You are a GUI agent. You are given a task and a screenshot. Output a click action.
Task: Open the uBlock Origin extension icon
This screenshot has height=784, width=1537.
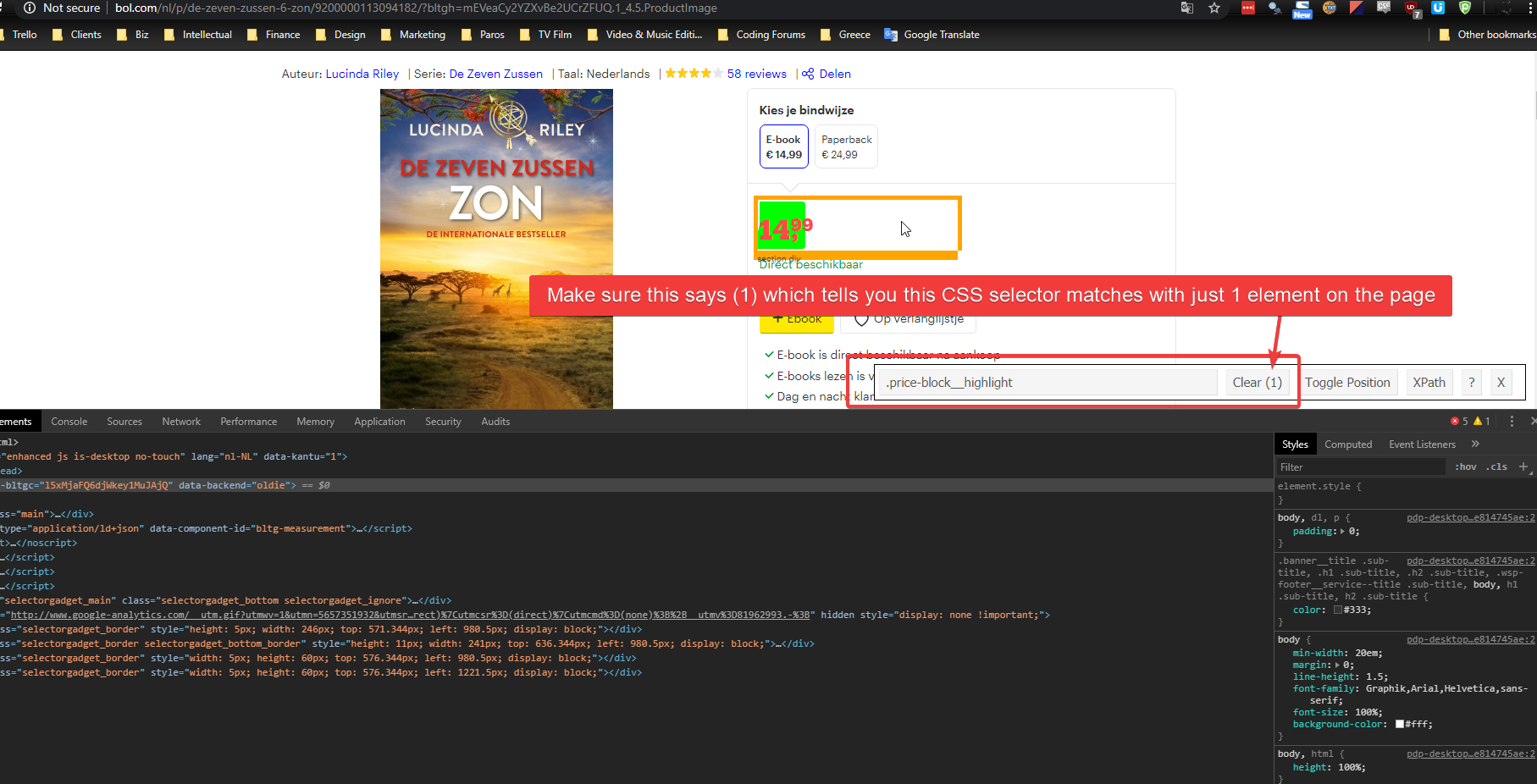click(x=1413, y=8)
